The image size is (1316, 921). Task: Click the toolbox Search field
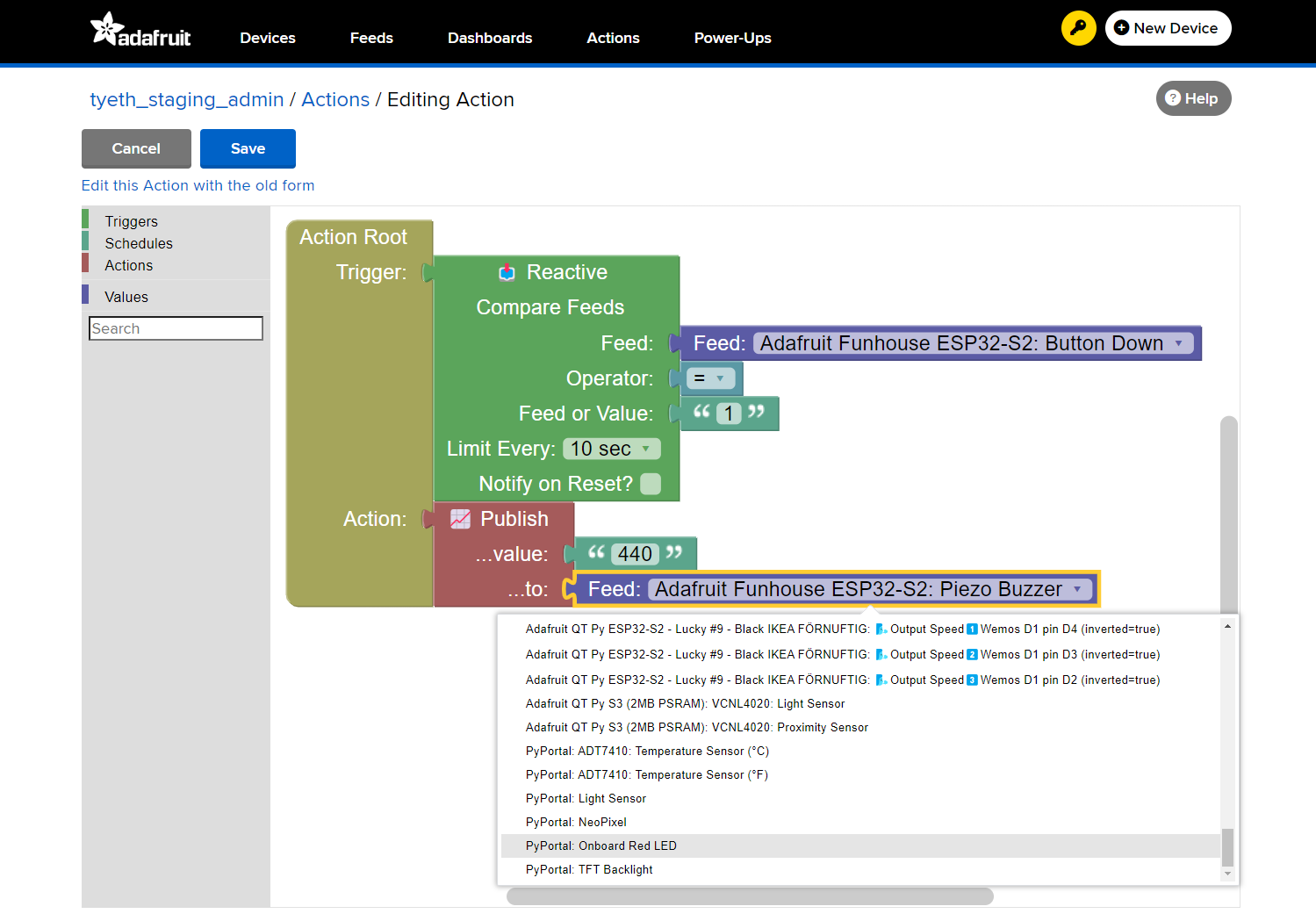(176, 328)
